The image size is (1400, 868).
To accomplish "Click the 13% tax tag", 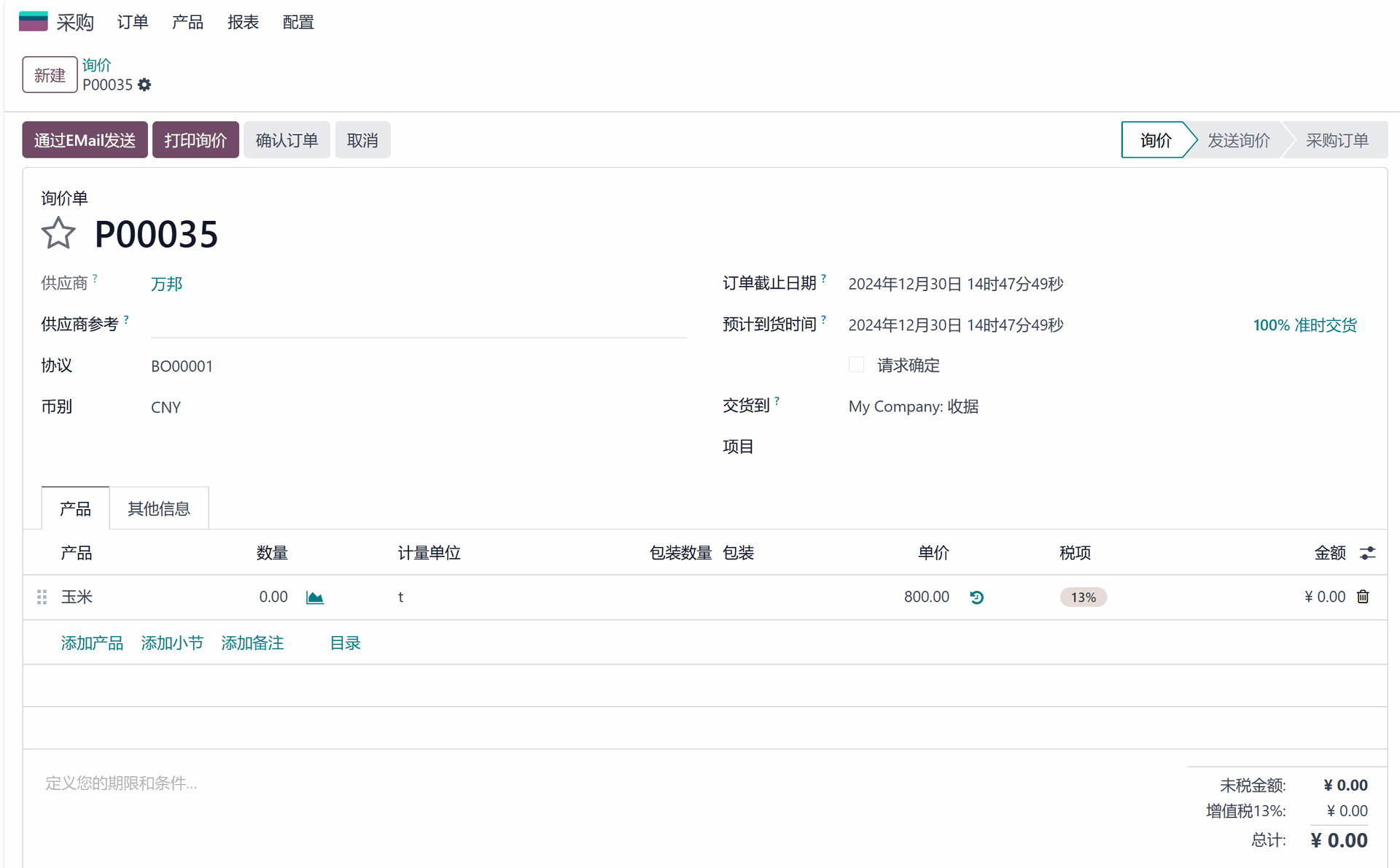I will pyautogui.click(x=1083, y=597).
